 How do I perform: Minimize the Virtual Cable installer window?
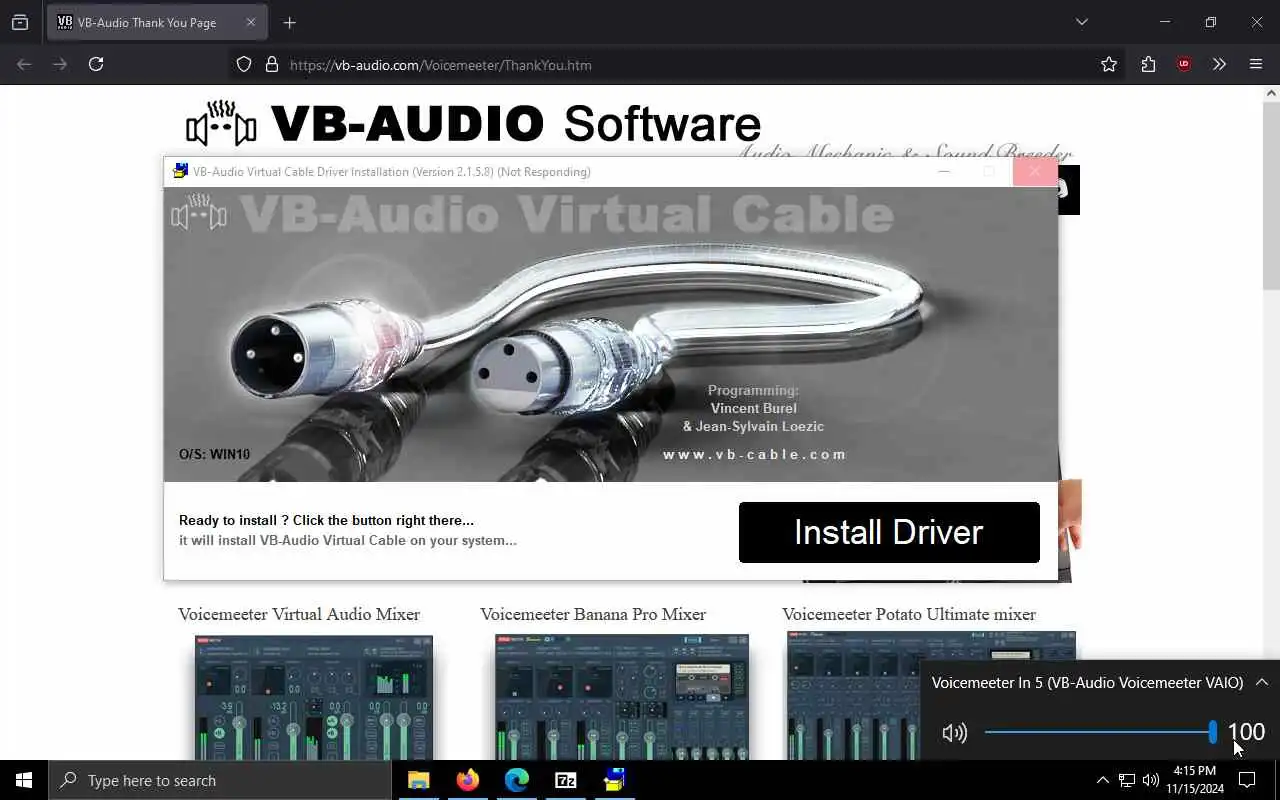[x=943, y=171]
